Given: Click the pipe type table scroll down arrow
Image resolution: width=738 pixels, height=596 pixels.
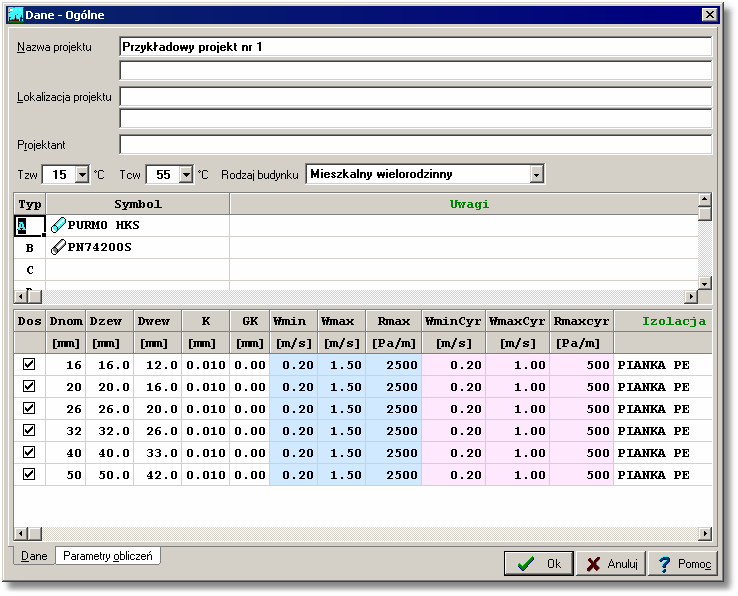Looking at the screenshot, I should [x=705, y=283].
